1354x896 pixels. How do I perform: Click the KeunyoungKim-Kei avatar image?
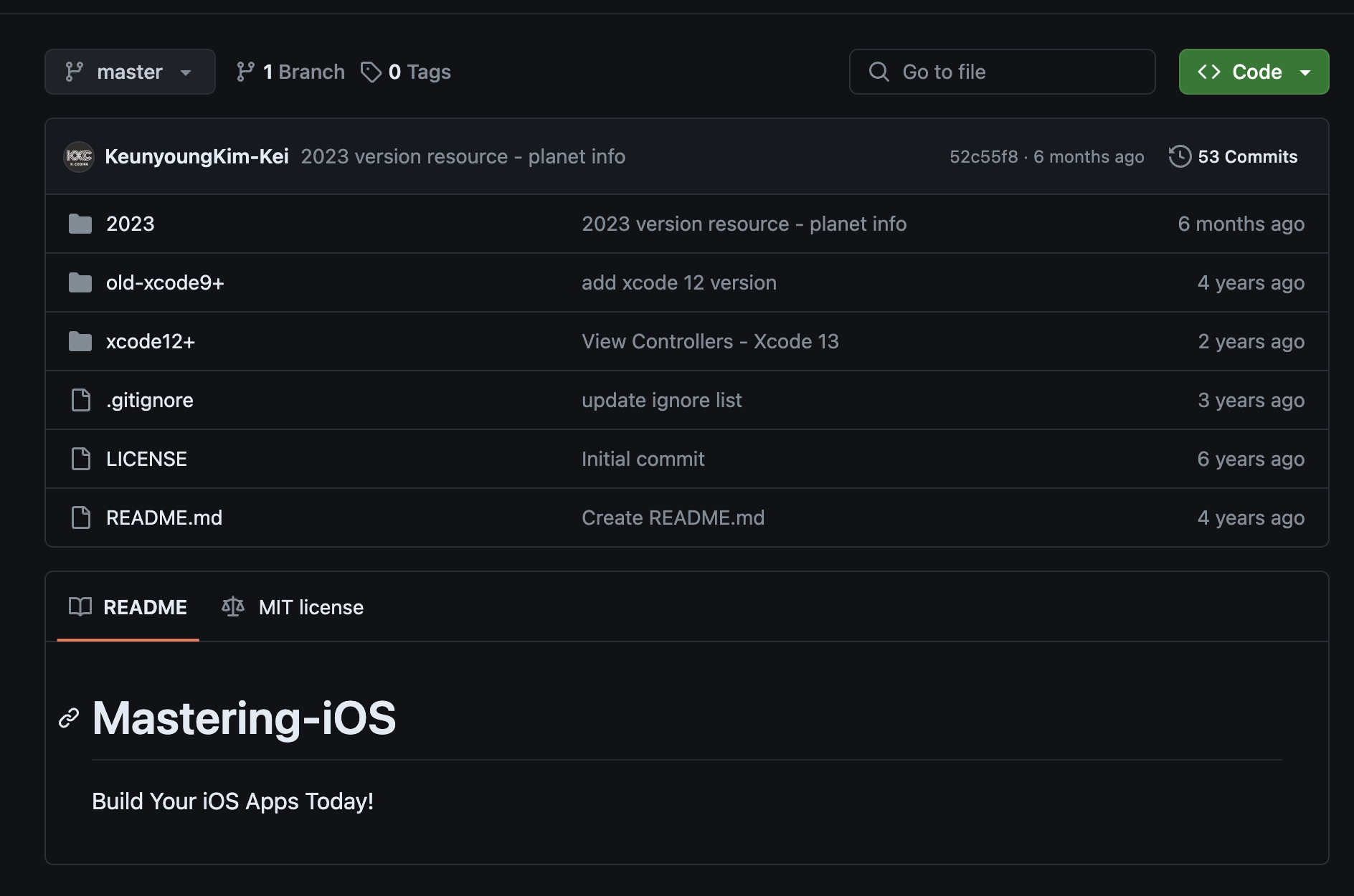(x=79, y=156)
